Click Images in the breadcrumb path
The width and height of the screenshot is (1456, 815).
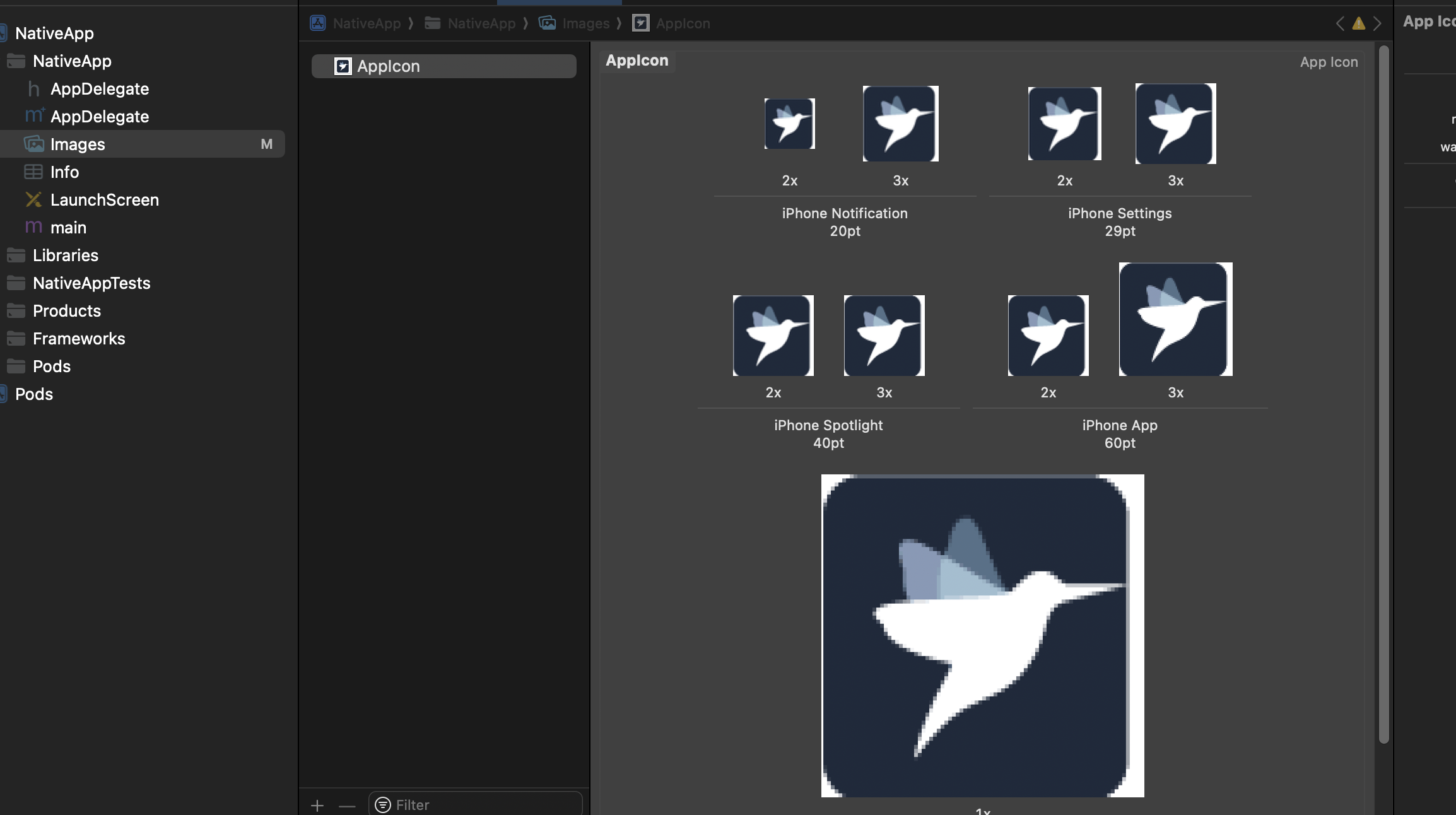pos(574,23)
